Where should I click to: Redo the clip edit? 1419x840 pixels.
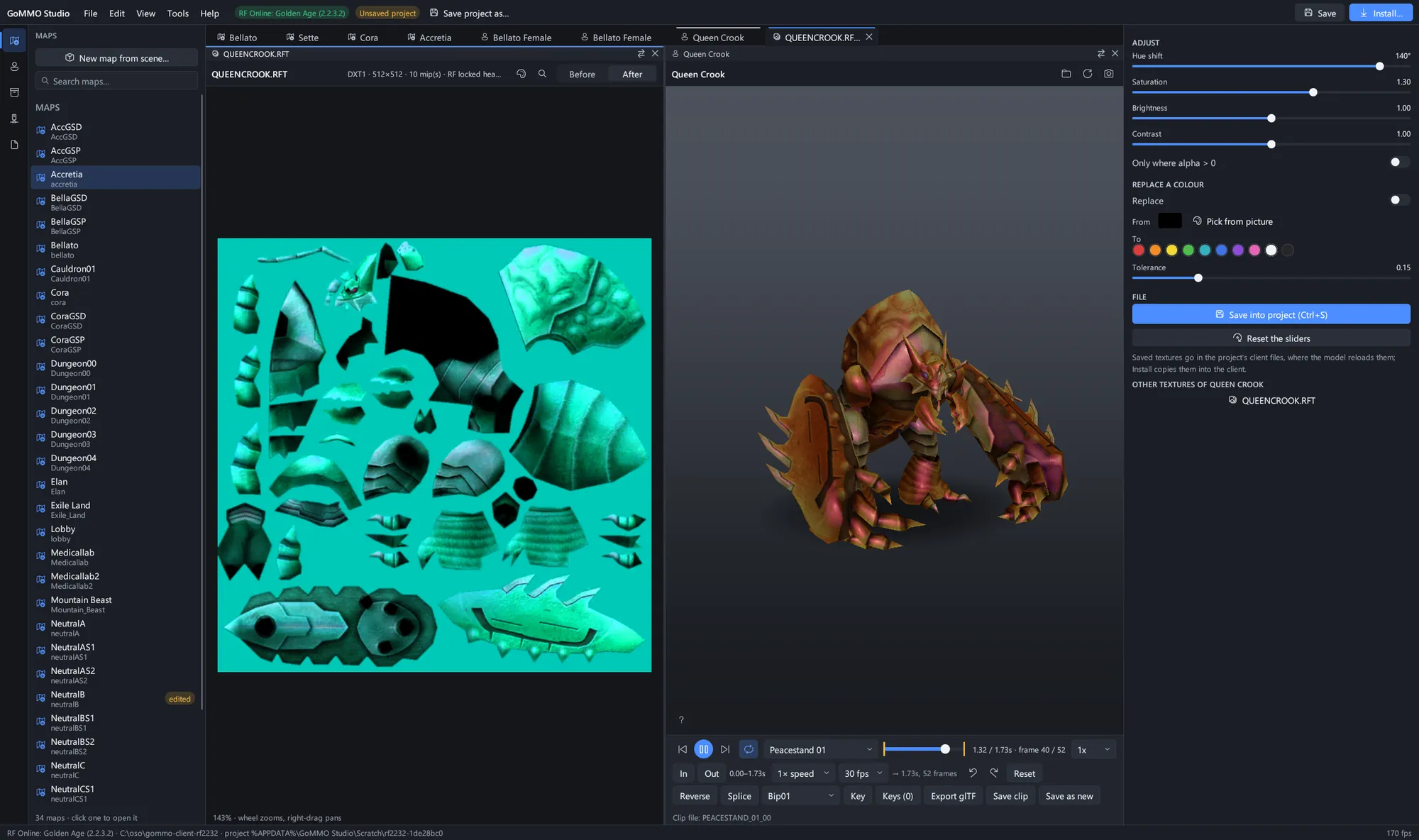(994, 773)
